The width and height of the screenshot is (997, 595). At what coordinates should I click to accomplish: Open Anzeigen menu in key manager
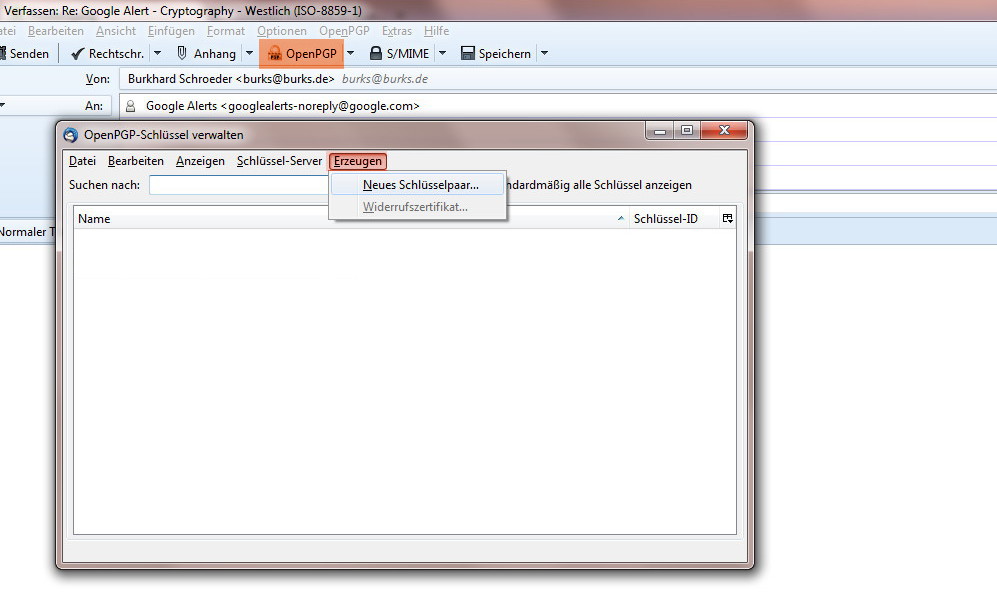click(x=200, y=161)
